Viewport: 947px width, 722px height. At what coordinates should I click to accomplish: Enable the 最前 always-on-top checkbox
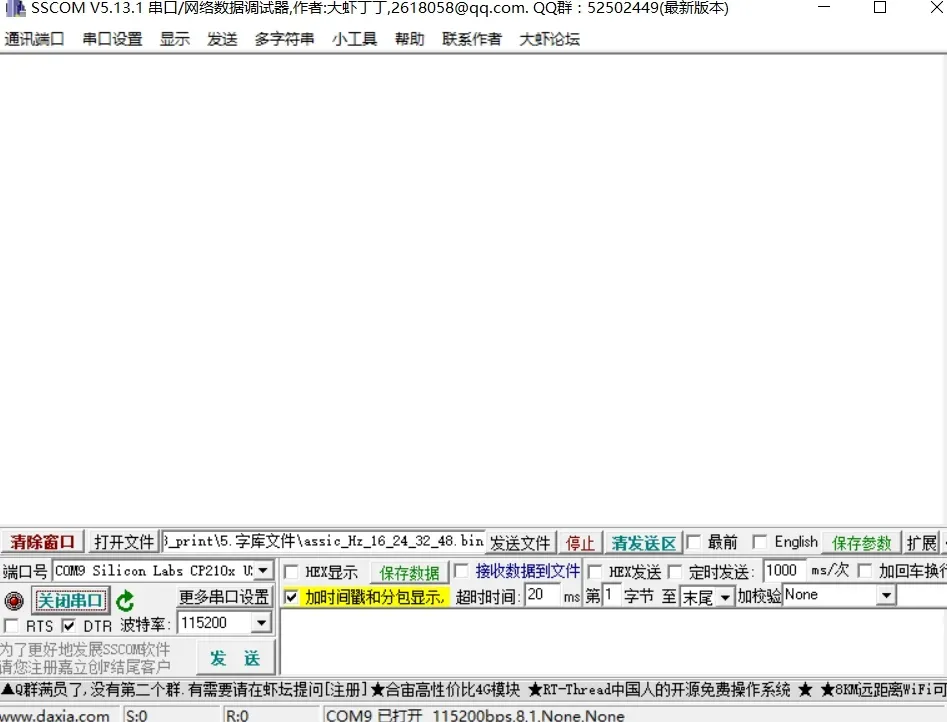coord(694,542)
